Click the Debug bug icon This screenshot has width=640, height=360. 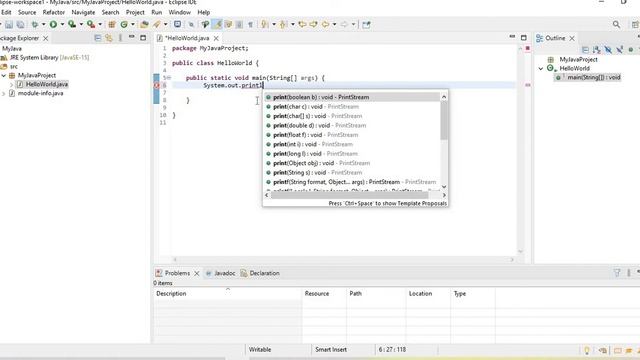coord(35,24)
